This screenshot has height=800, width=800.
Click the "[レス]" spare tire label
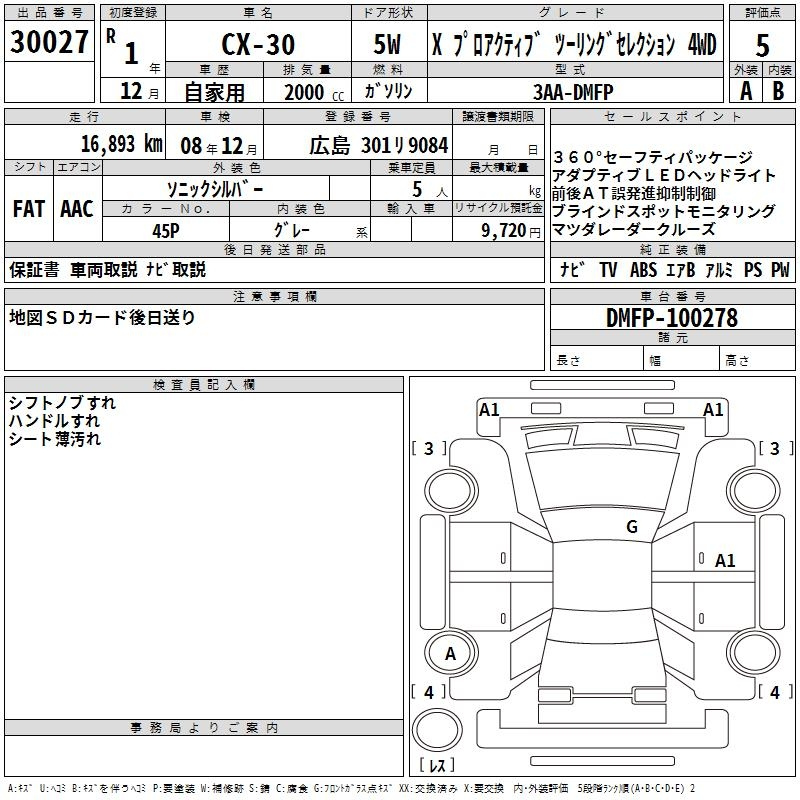click(x=437, y=764)
